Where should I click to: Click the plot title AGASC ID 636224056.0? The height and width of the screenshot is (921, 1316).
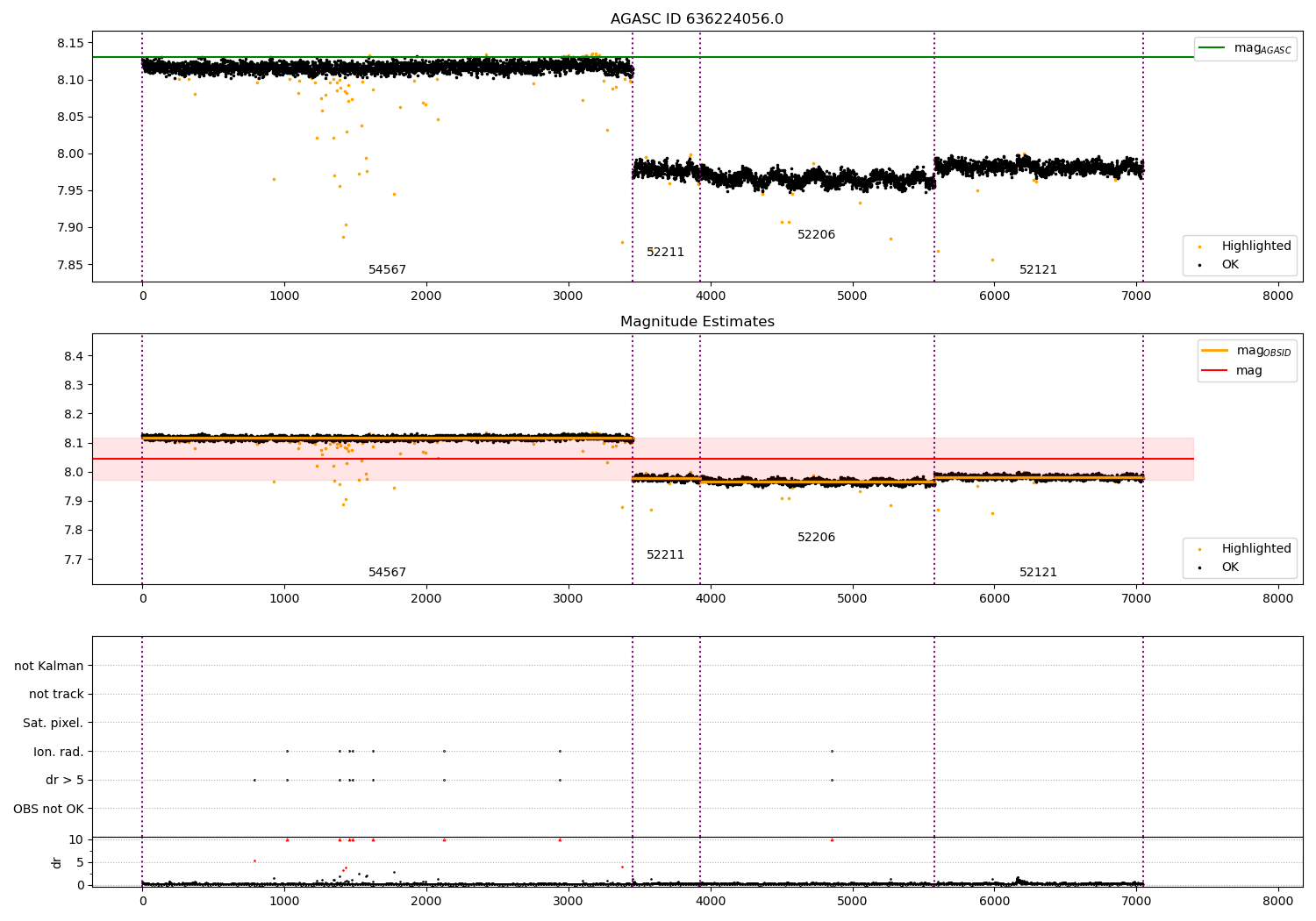click(x=697, y=19)
